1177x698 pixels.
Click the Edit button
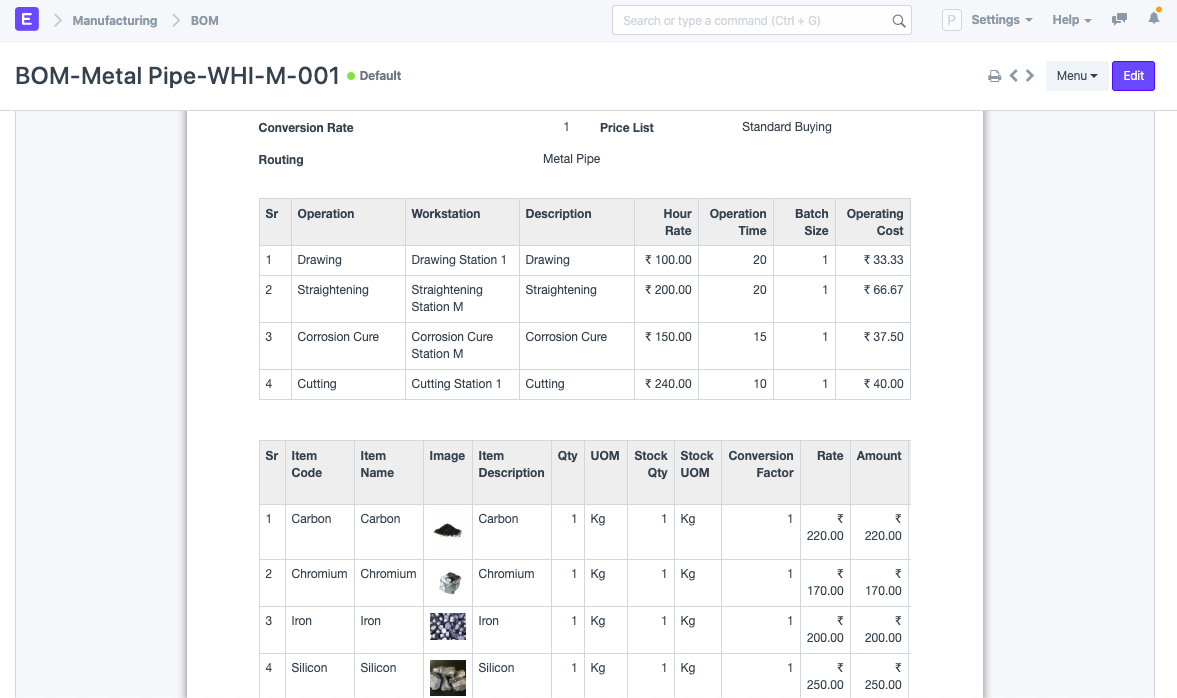point(1133,76)
